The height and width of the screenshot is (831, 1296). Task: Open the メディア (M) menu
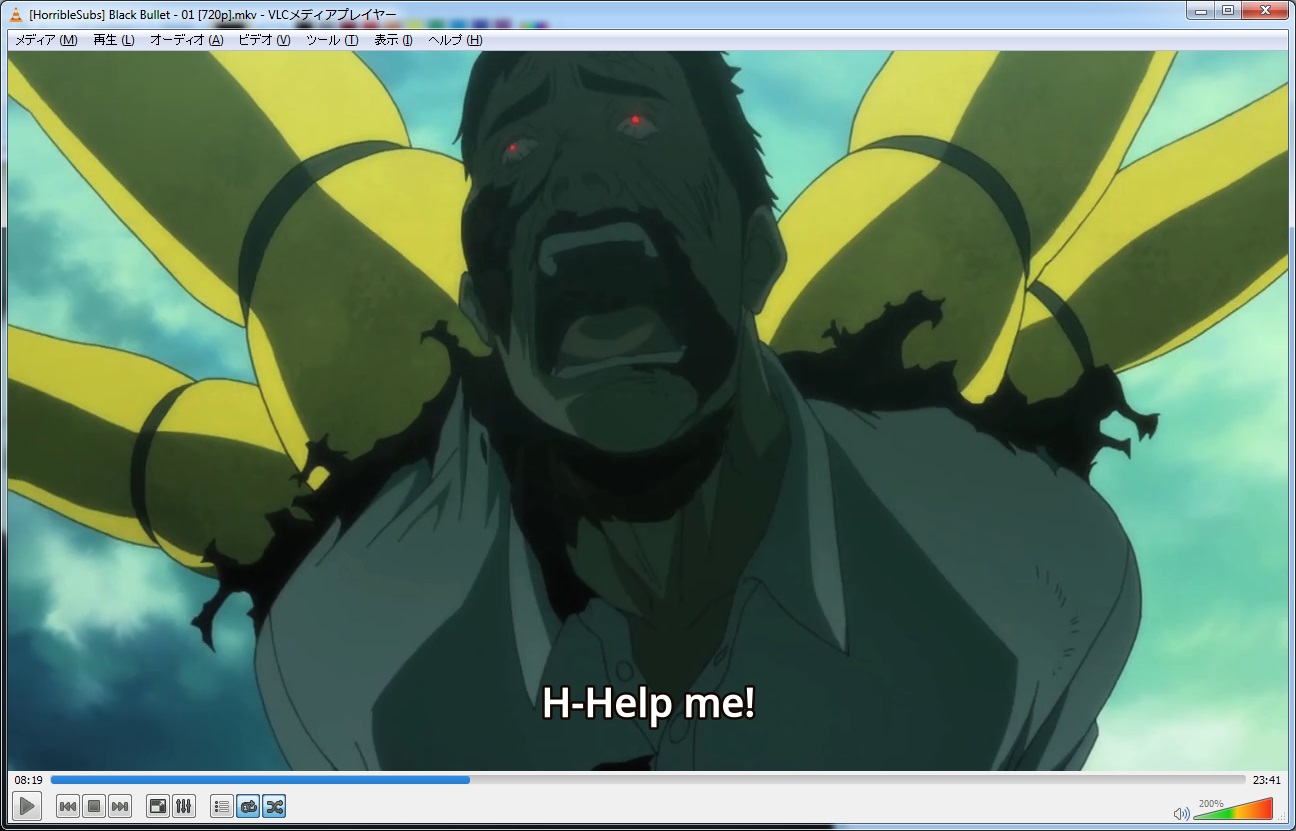tap(45, 40)
